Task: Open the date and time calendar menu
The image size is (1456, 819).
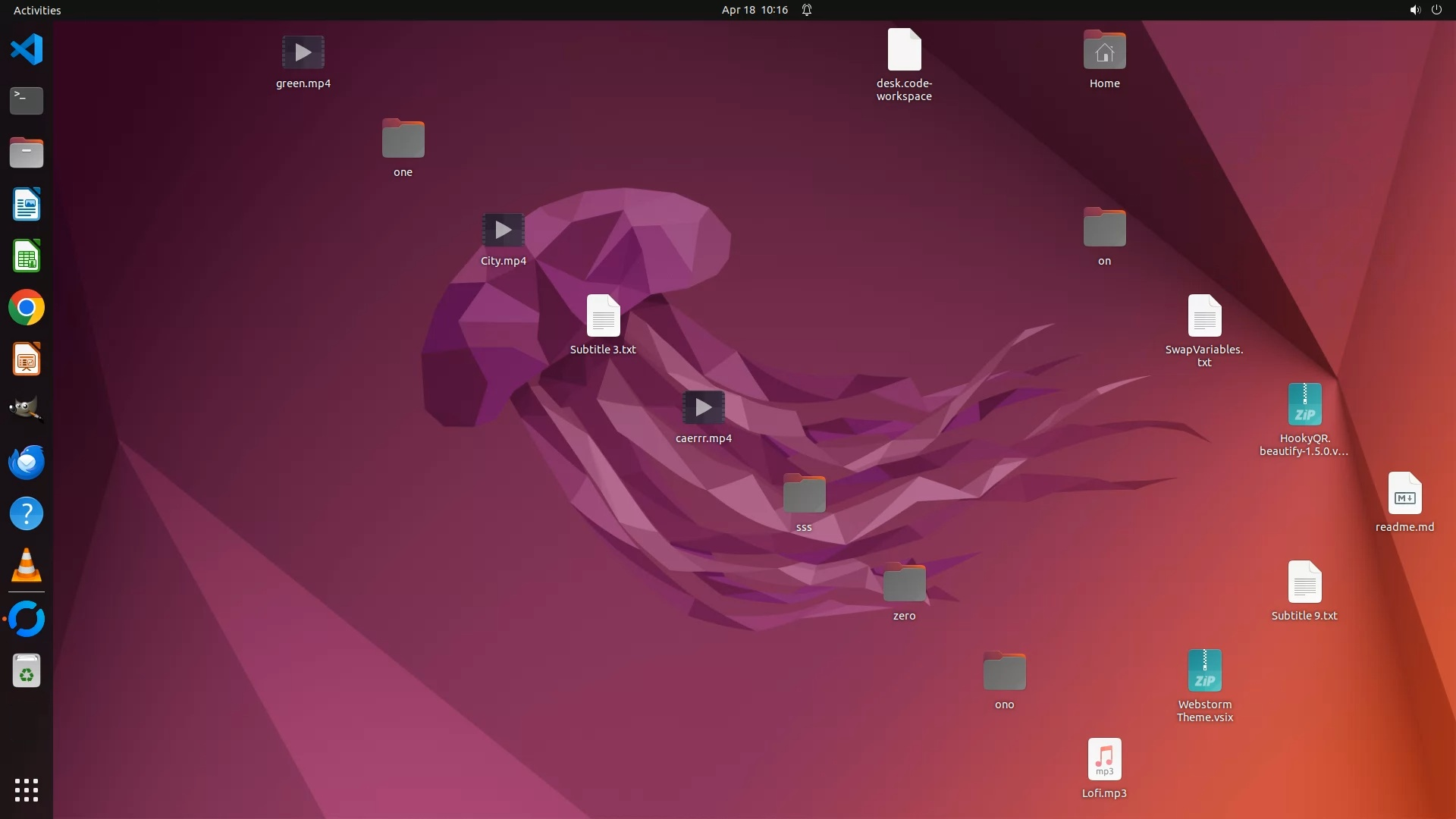Action: pyautogui.click(x=754, y=10)
